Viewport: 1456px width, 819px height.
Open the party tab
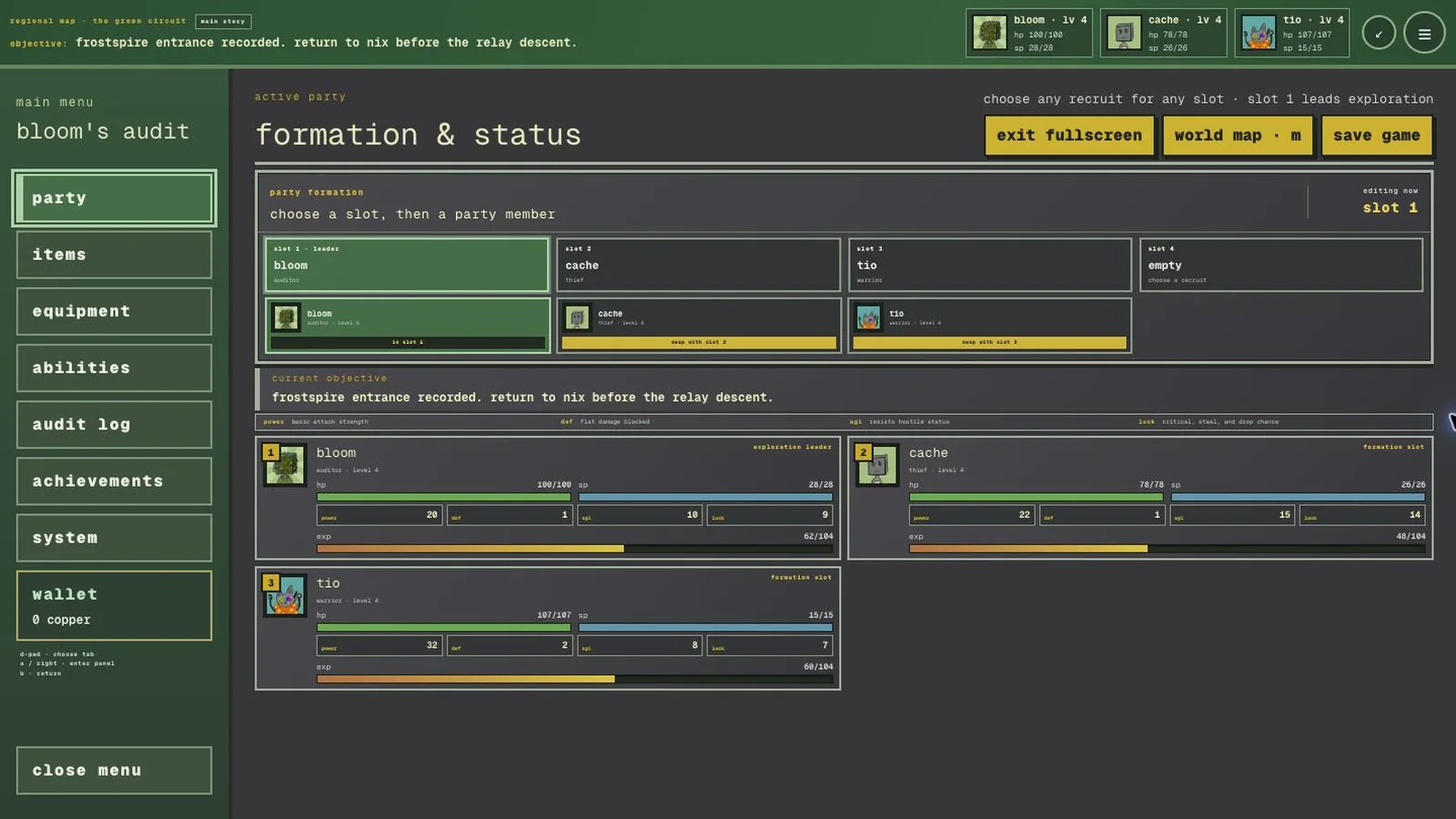114,197
